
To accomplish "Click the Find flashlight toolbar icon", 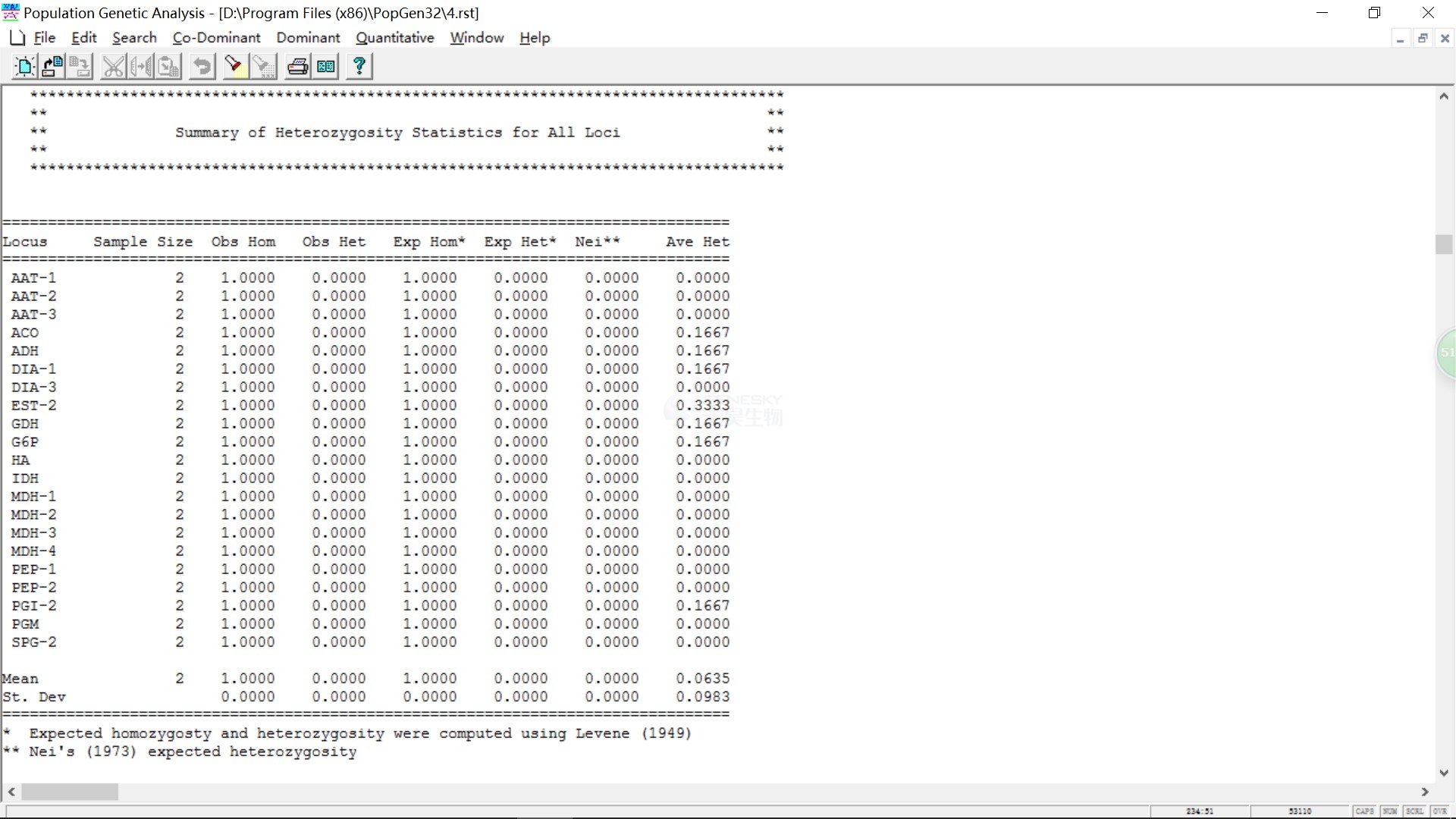I will pos(235,67).
